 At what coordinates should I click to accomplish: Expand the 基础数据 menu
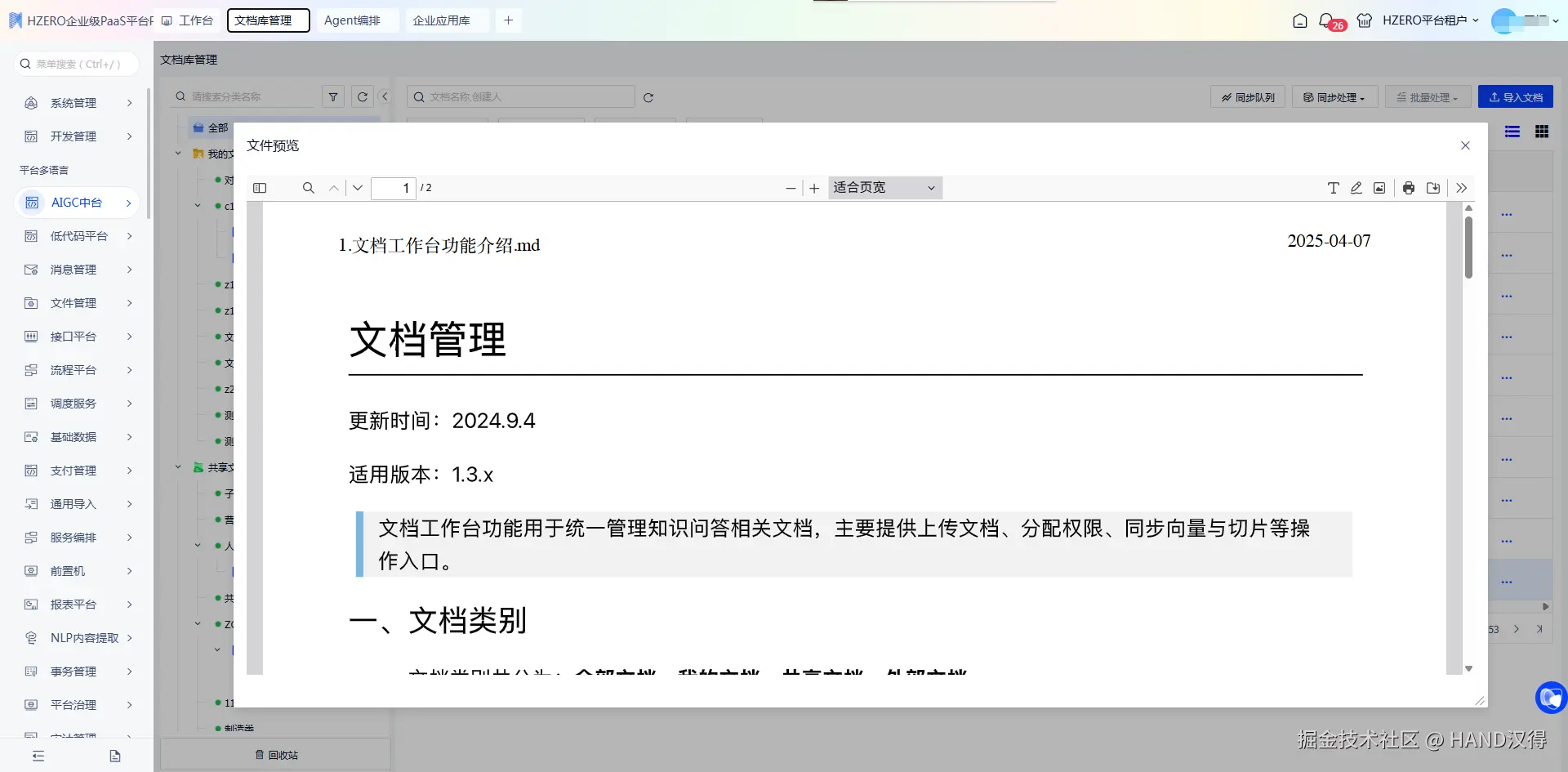pos(78,437)
